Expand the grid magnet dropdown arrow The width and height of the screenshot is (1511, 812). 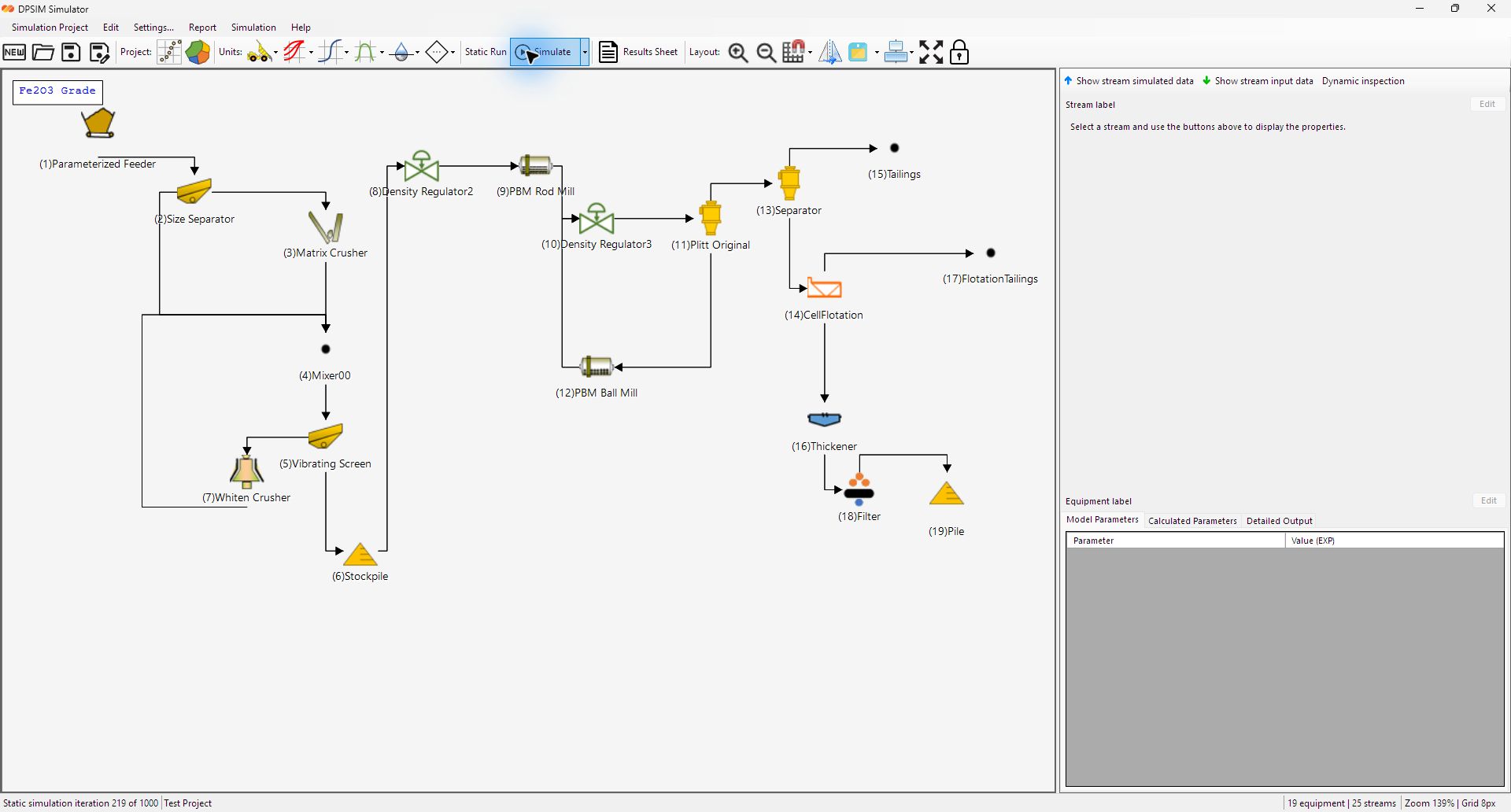click(x=811, y=53)
